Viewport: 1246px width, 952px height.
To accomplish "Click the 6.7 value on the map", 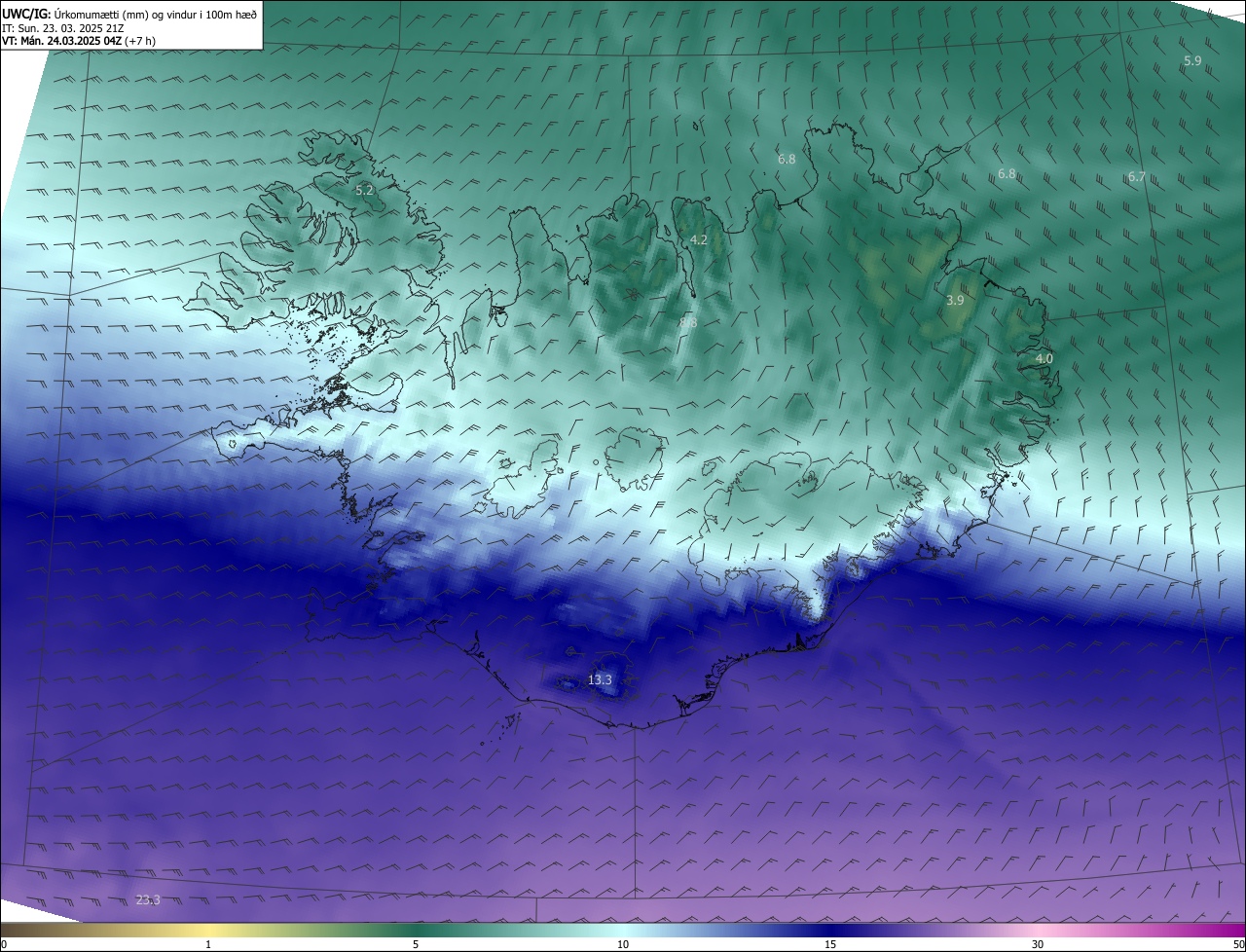I will 1137,177.
